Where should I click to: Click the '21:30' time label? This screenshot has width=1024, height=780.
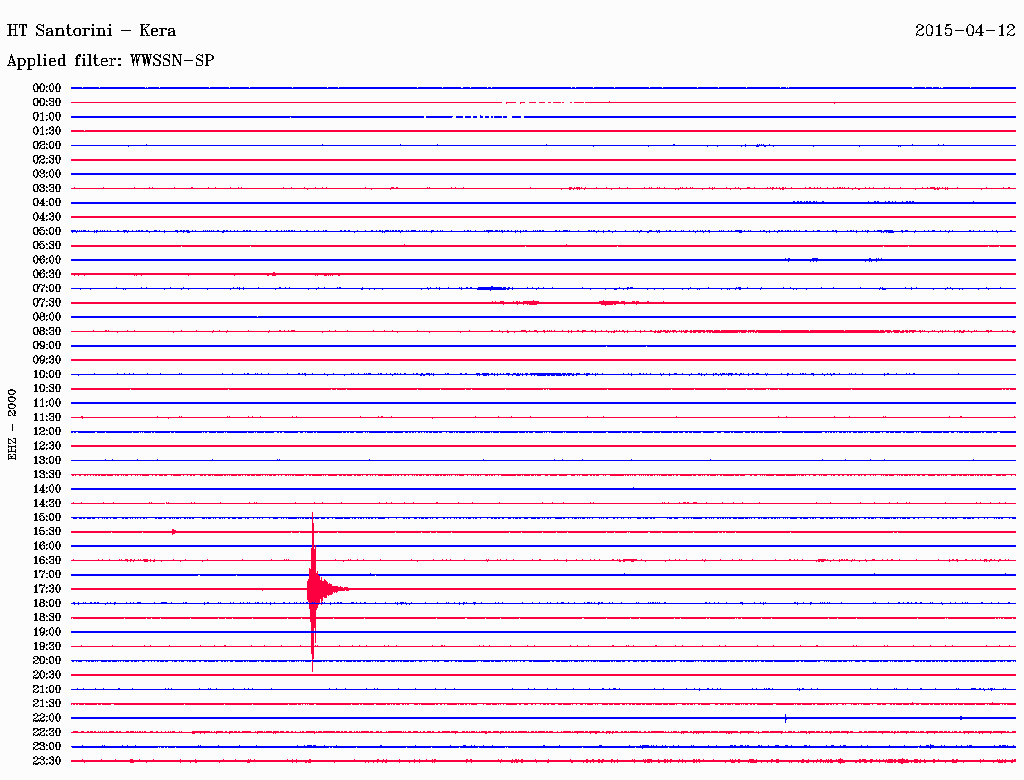click(47, 704)
